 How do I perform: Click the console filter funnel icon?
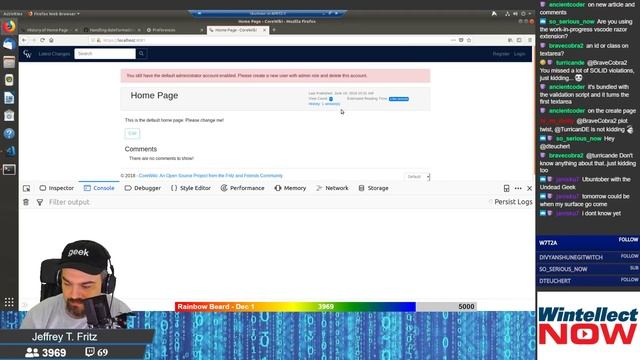[x=40, y=202]
